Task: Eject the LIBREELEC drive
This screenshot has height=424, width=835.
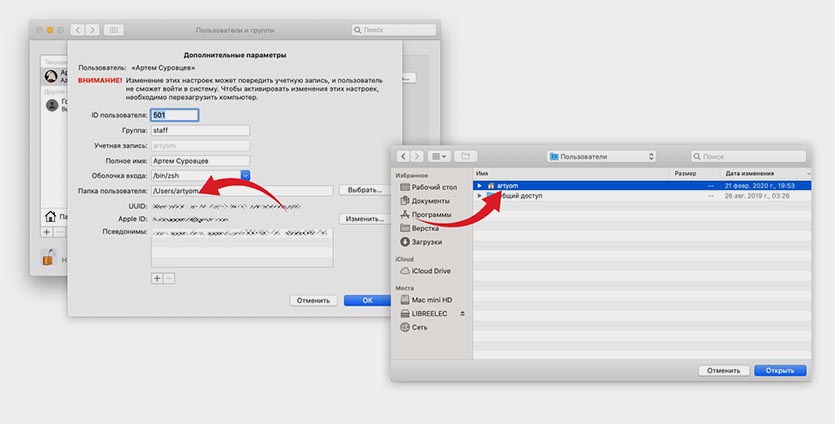Action: (462, 314)
